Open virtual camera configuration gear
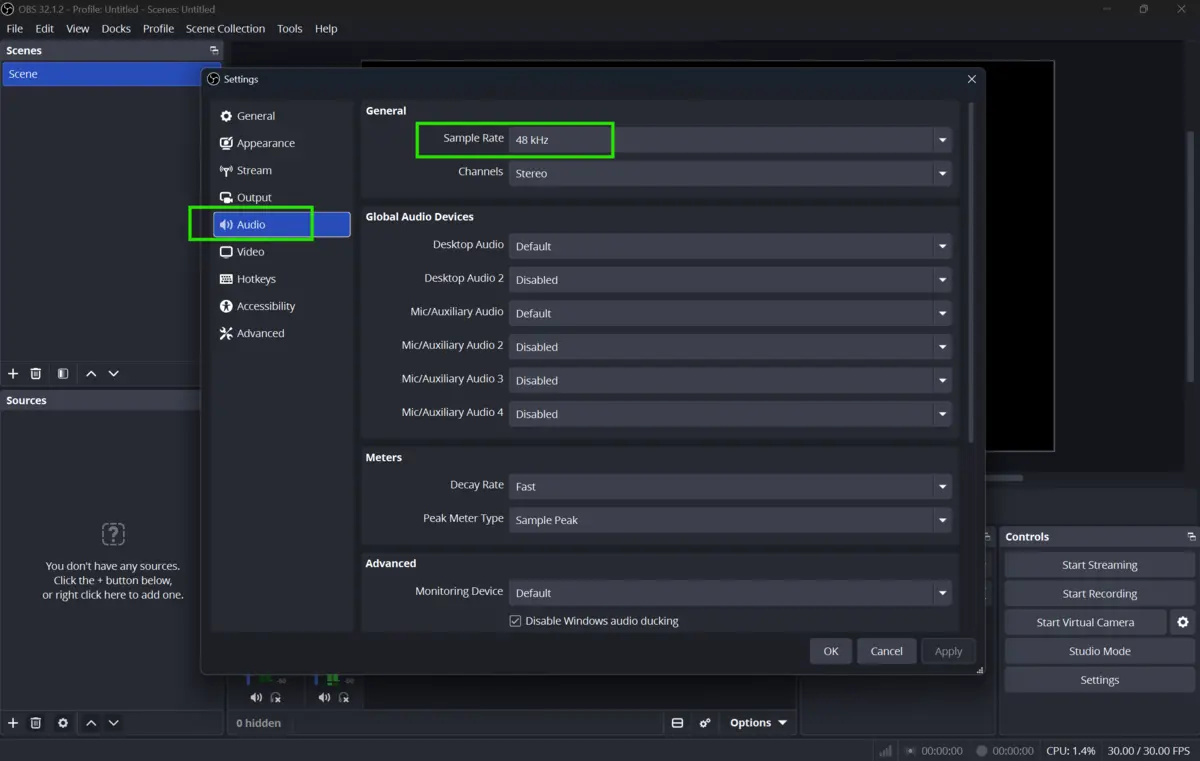Viewport: 1200px width, 761px height. 1182,622
